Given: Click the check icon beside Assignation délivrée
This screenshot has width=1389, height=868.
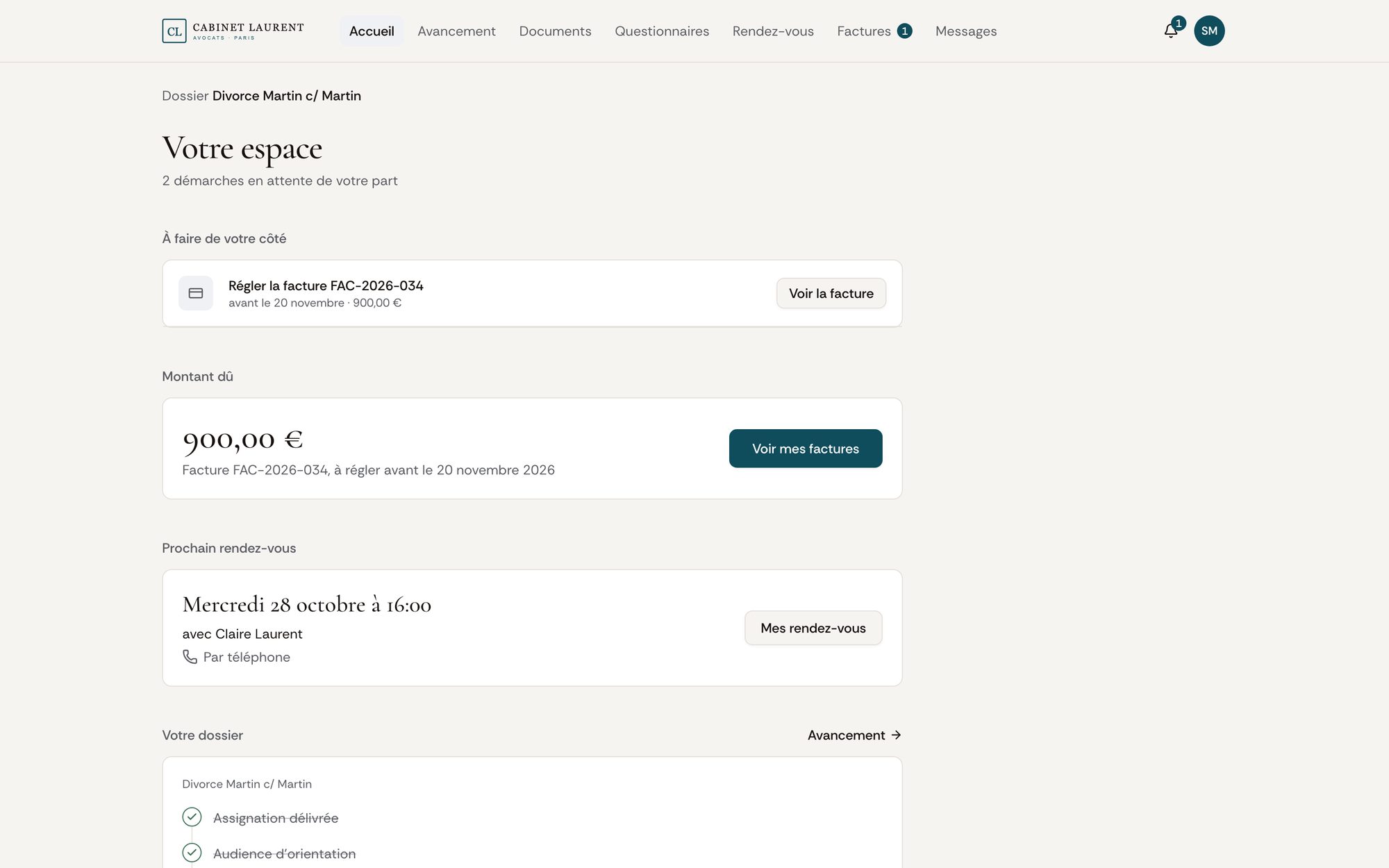Looking at the screenshot, I should (x=192, y=817).
